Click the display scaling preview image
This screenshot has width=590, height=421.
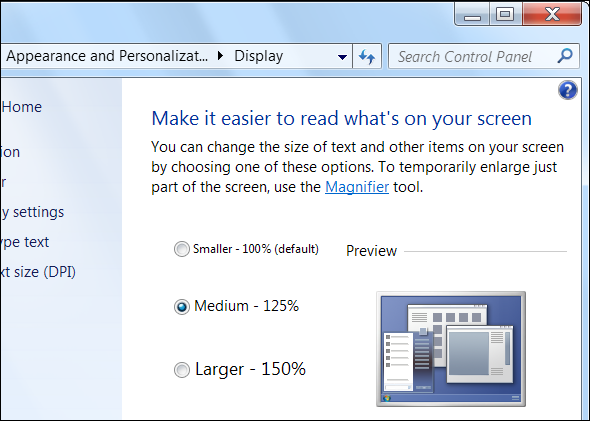[451, 349]
